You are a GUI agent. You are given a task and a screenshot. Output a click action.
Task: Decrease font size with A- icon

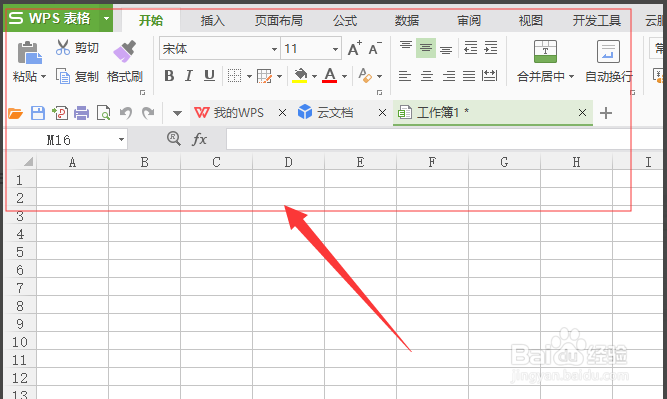click(375, 48)
